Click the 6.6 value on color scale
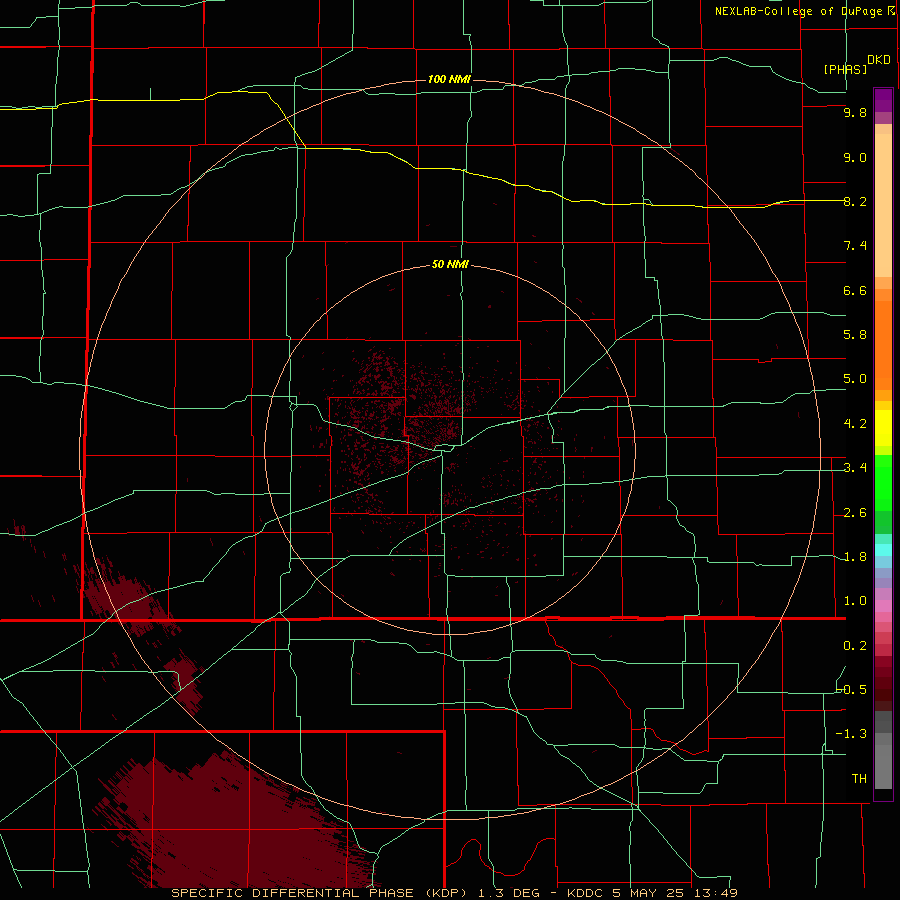Image resolution: width=900 pixels, height=900 pixels. point(855,290)
